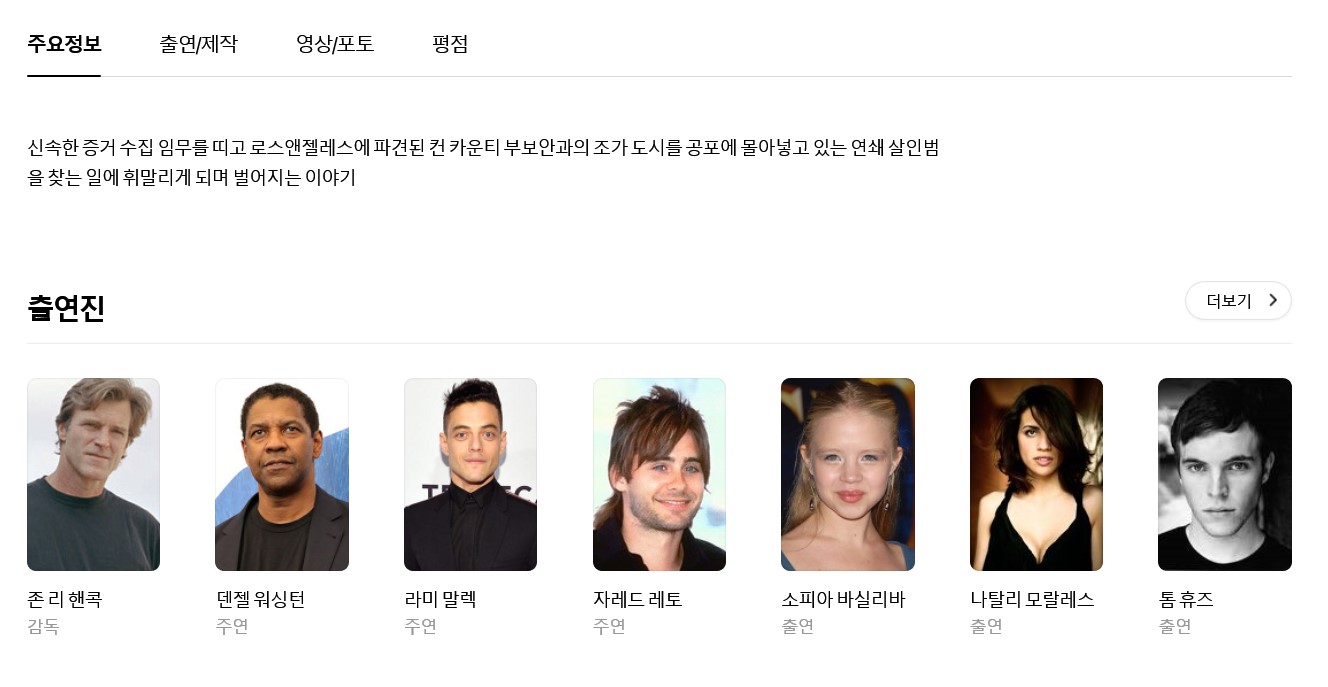
Task: Go to the 평점 tab
Action: [450, 44]
